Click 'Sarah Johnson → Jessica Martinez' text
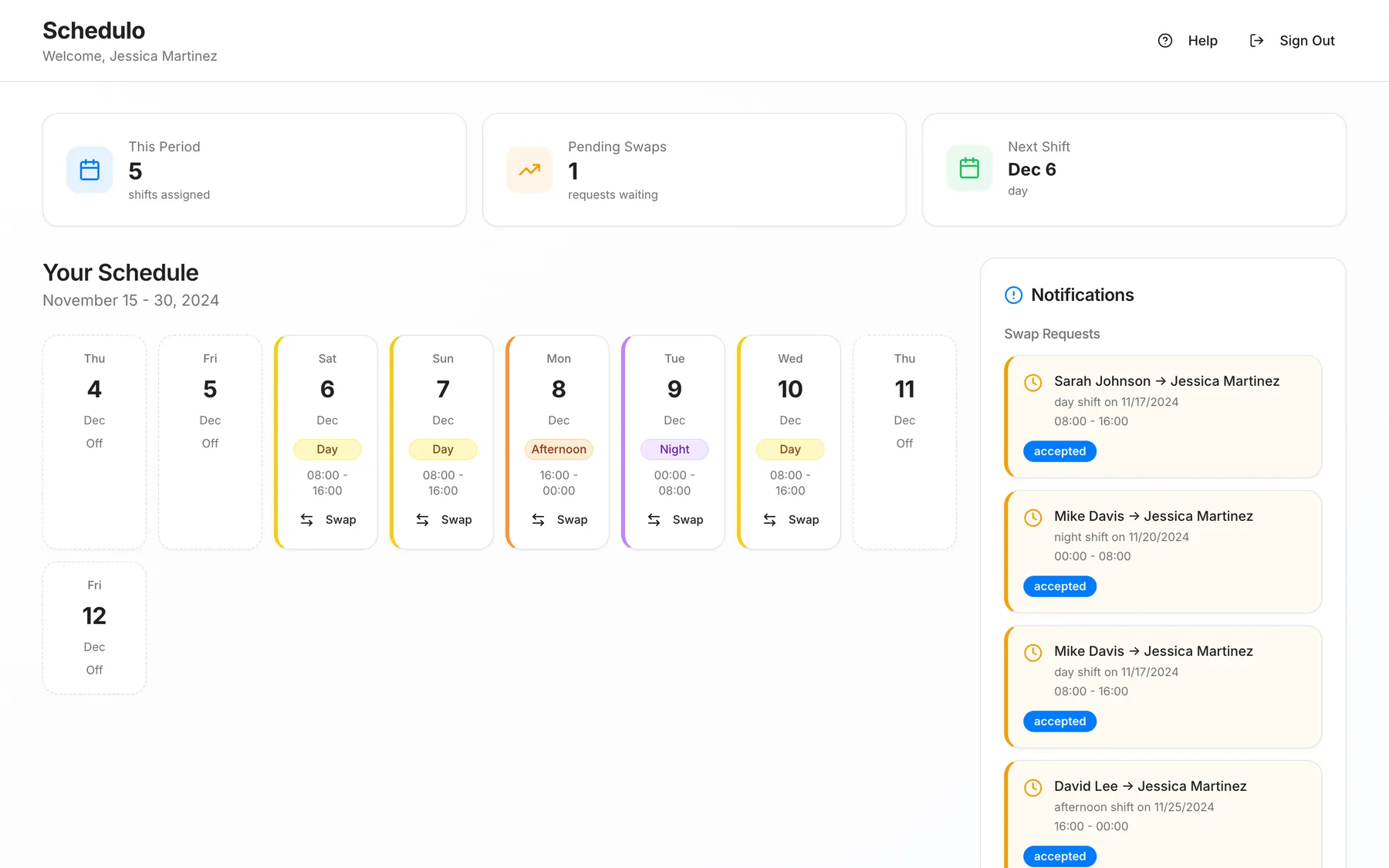 pyautogui.click(x=1167, y=381)
